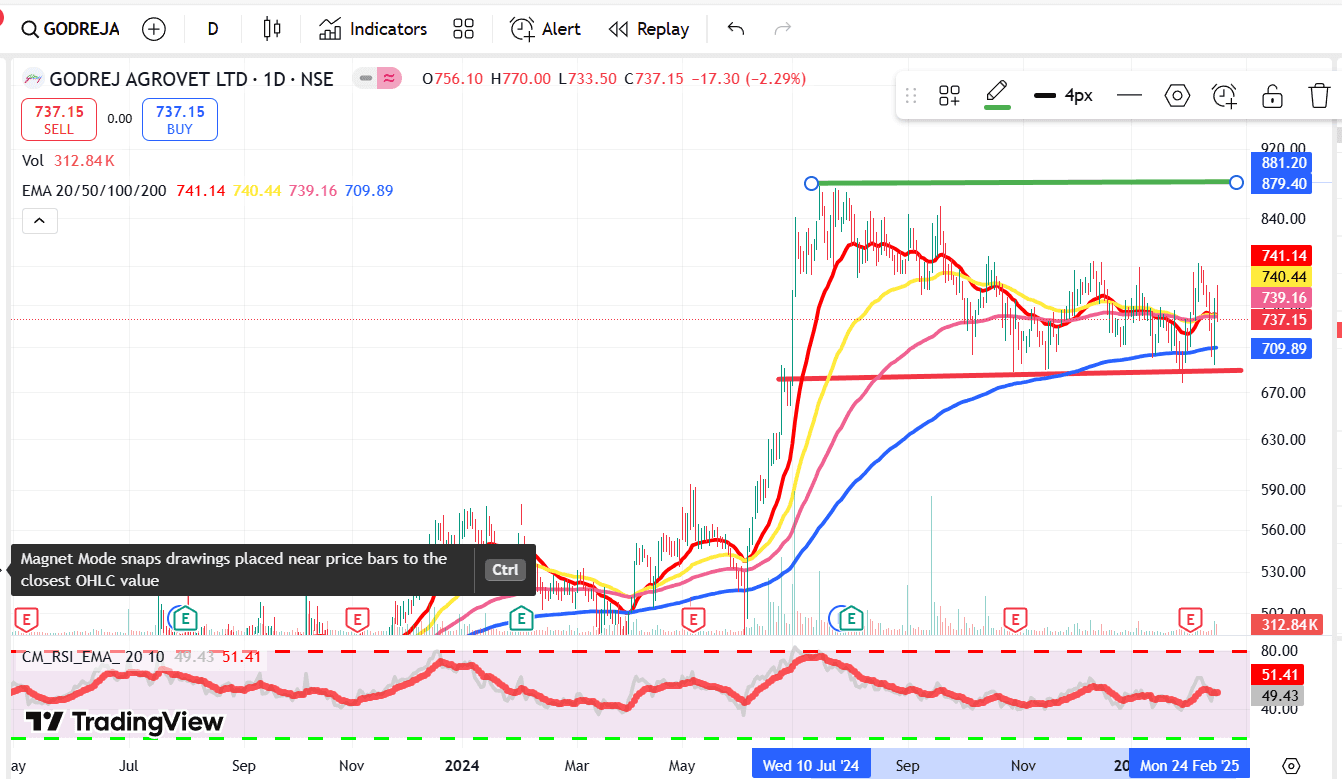This screenshot has height=779, width=1342.
Task: Lock the selected drawing
Action: click(x=1272, y=96)
